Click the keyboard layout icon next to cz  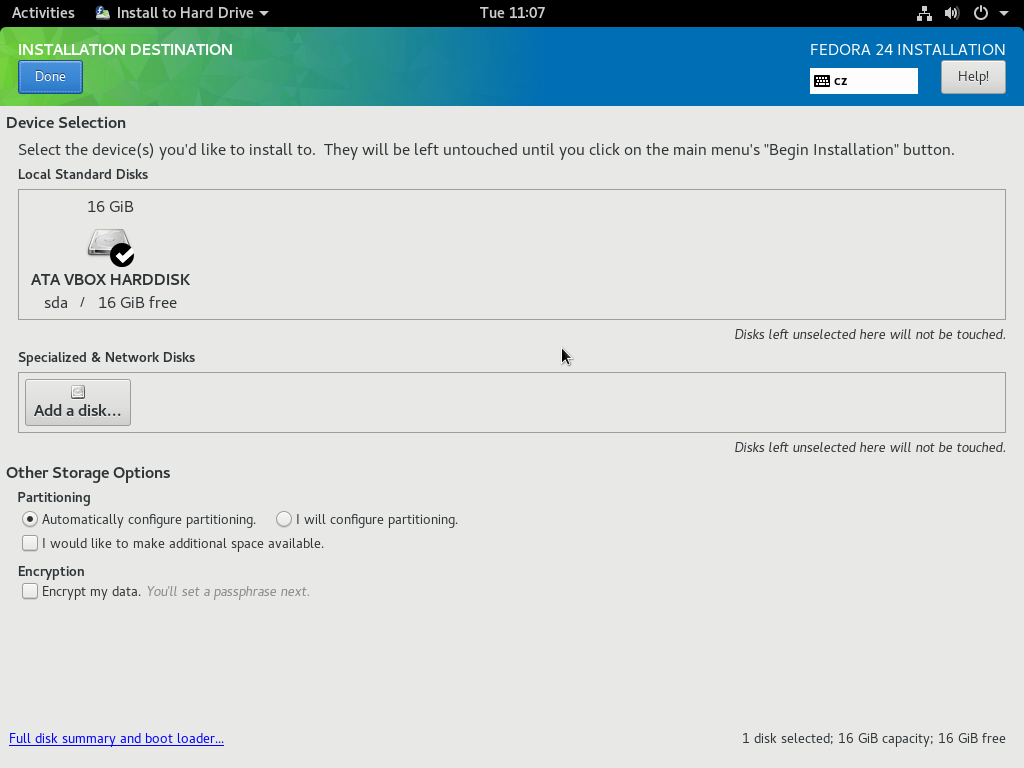[822, 81]
